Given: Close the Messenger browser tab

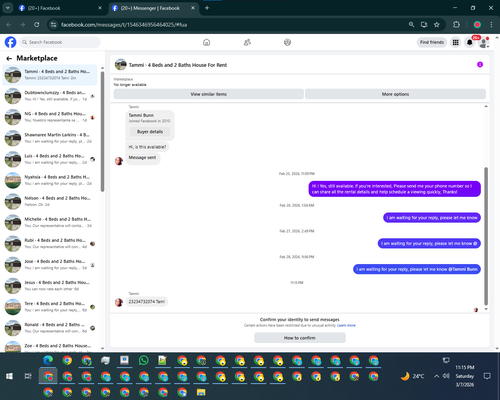Looking at the screenshot, I should click(x=193, y=8).
